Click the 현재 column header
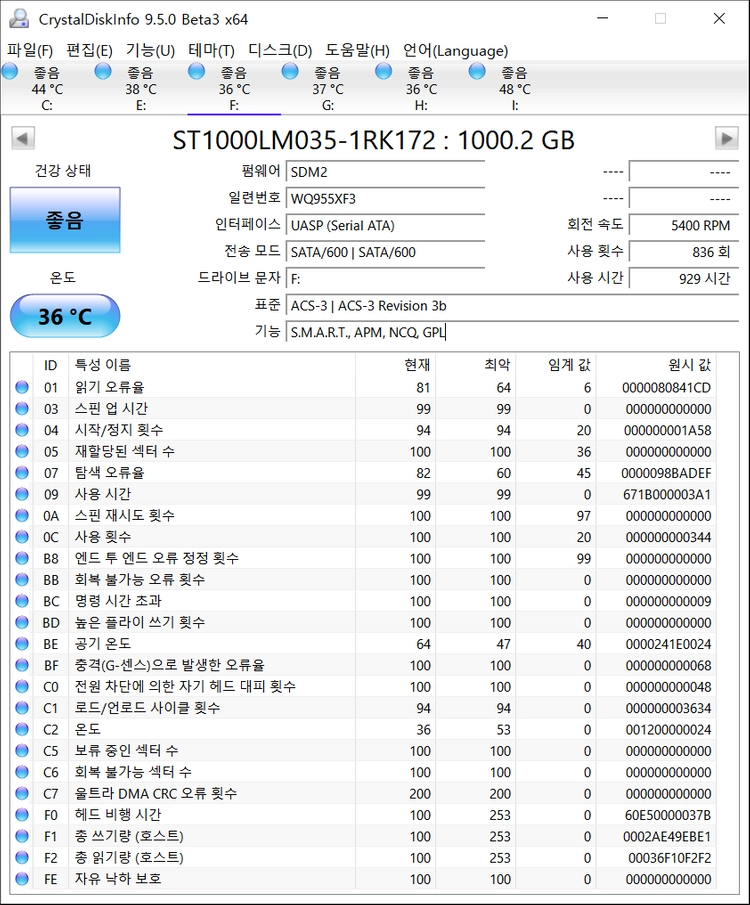Image resolution: width=750 pixels, height=905 pixels. (395, 365)
